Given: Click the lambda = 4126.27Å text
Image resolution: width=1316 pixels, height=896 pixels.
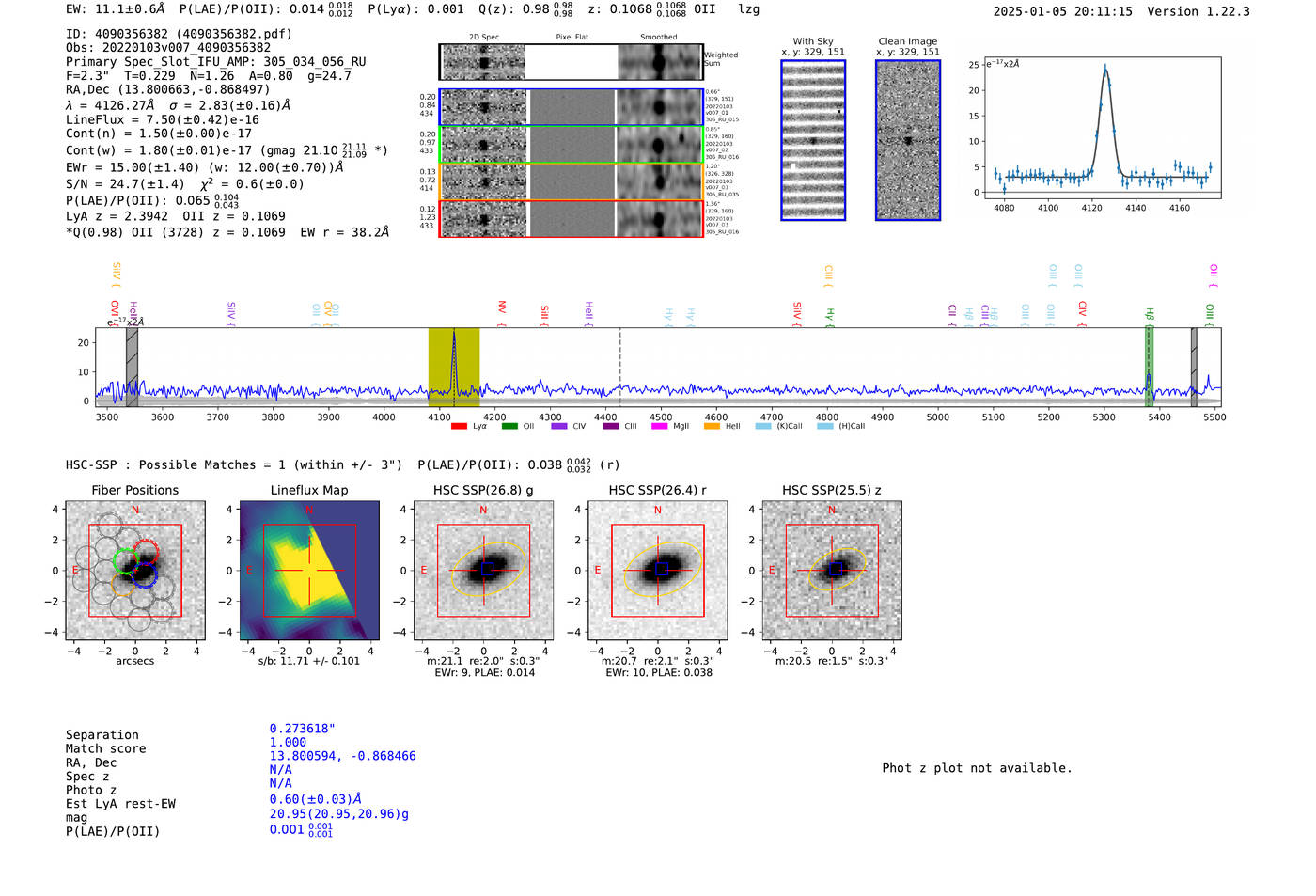Looking at the screenshot, I should click(179, 105).
